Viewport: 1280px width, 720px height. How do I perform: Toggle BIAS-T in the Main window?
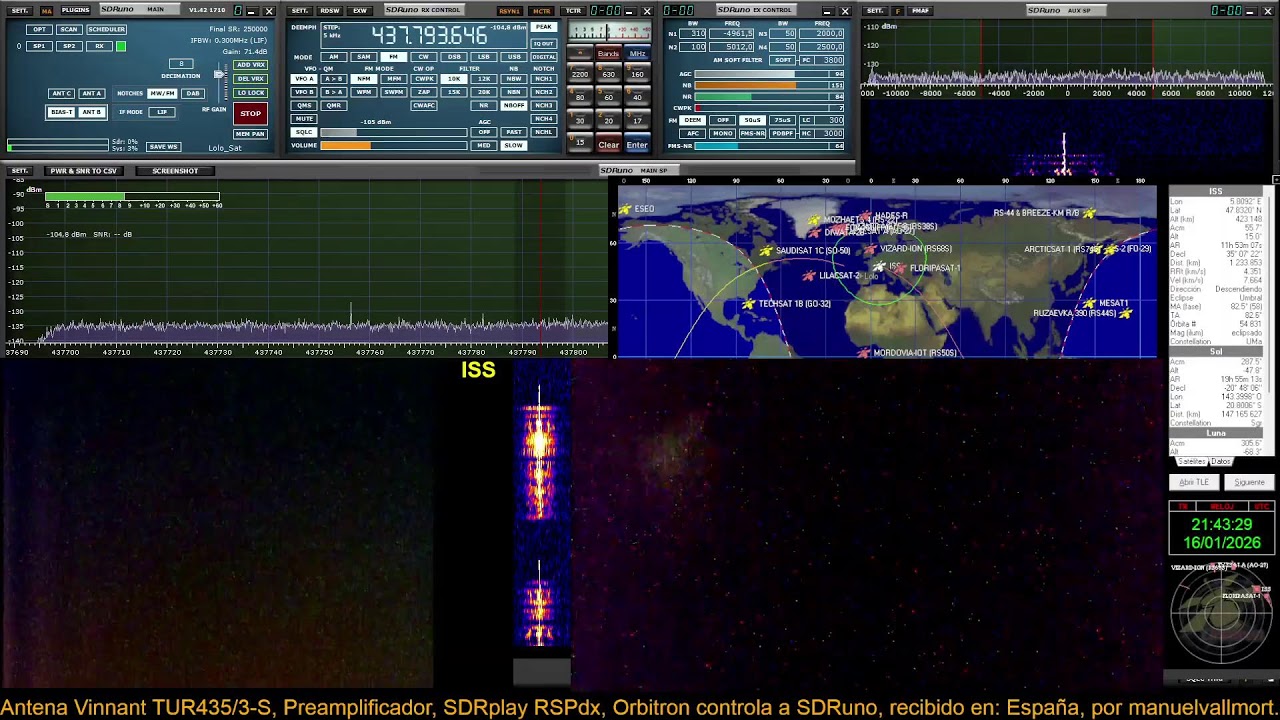coord(61,112)
